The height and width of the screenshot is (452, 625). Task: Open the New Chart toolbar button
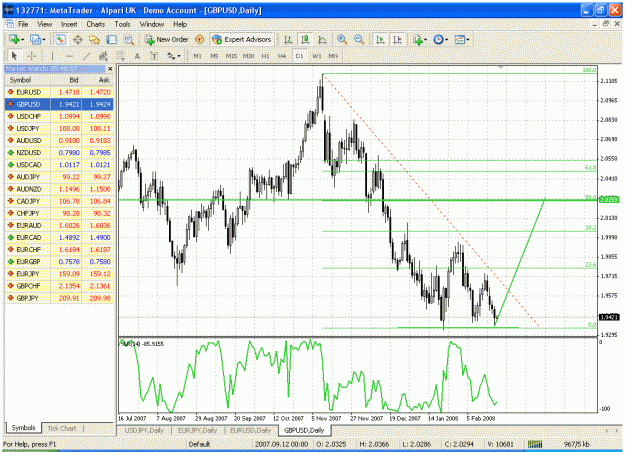(x=16, y=39)
